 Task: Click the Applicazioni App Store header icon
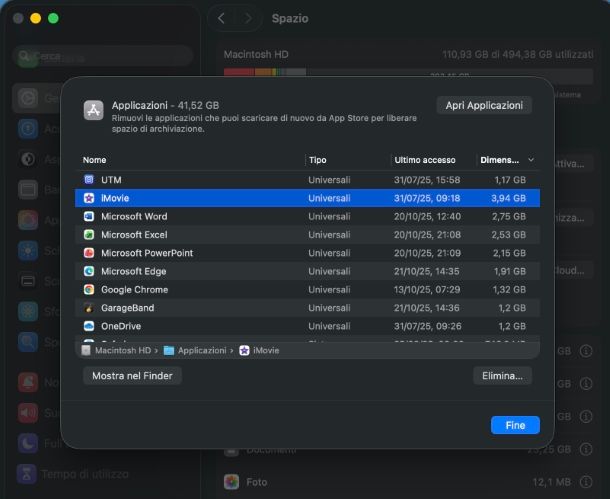pyautogui.click(x=94, y=110)
